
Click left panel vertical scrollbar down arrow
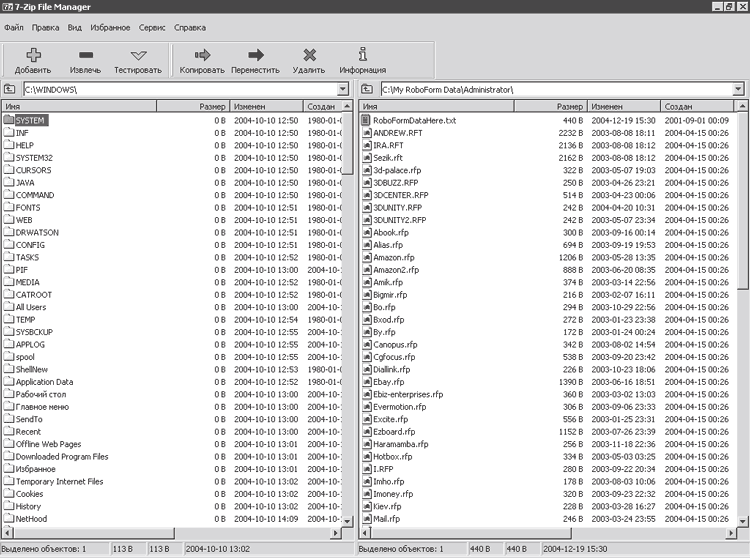[346, 521]
